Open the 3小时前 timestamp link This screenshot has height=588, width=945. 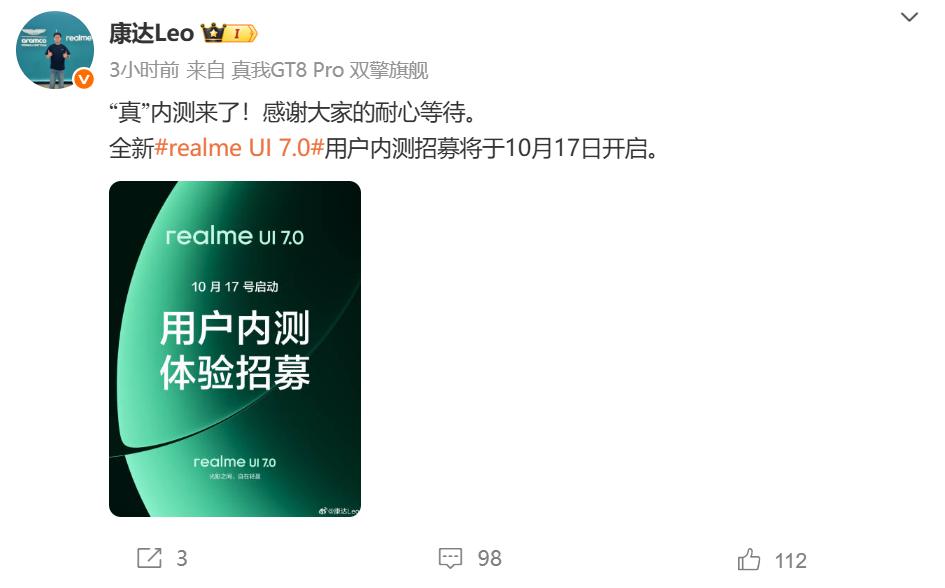pos(144,70)
